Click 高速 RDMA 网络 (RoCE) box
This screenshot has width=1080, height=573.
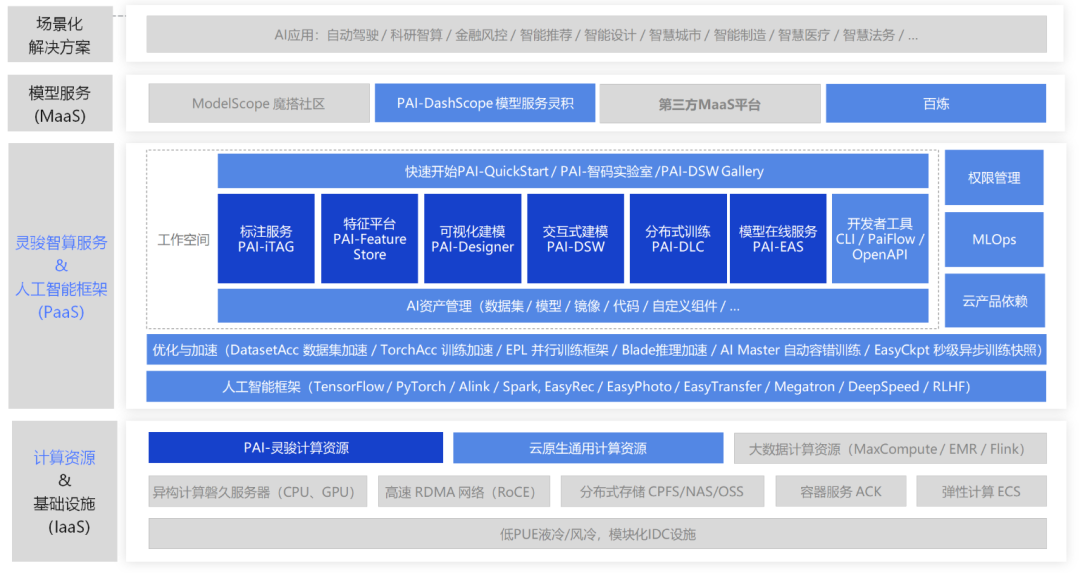tap(464, 492)
